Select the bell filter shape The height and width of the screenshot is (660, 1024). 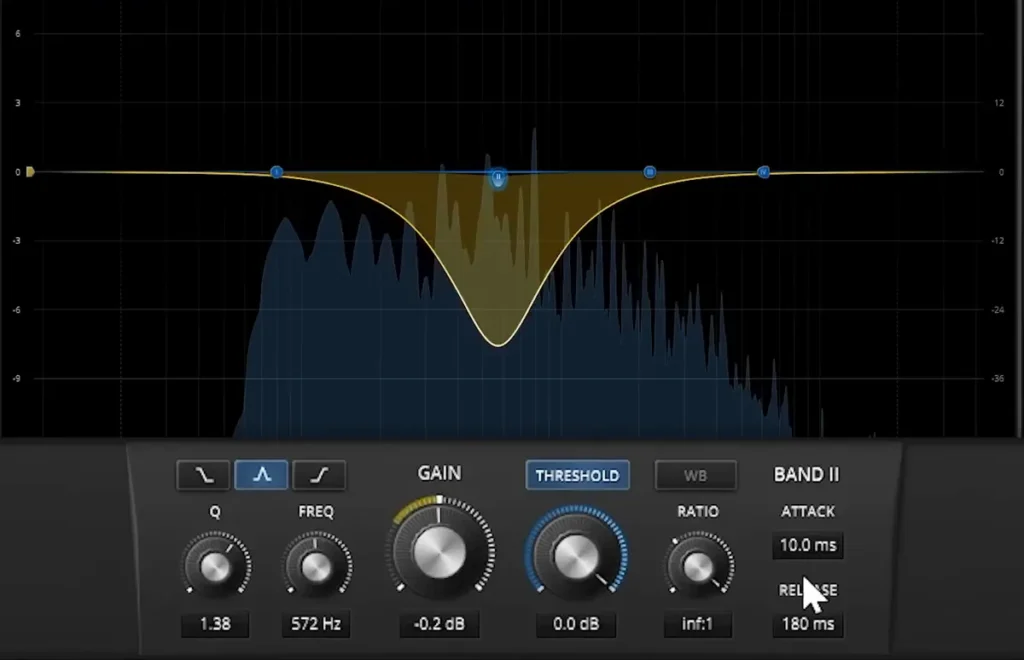261,475
